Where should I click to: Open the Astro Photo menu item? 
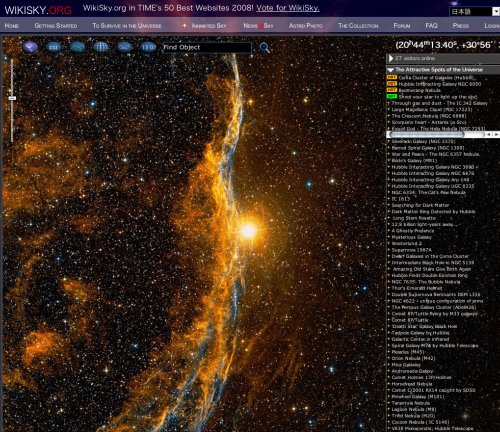[306, 26]
